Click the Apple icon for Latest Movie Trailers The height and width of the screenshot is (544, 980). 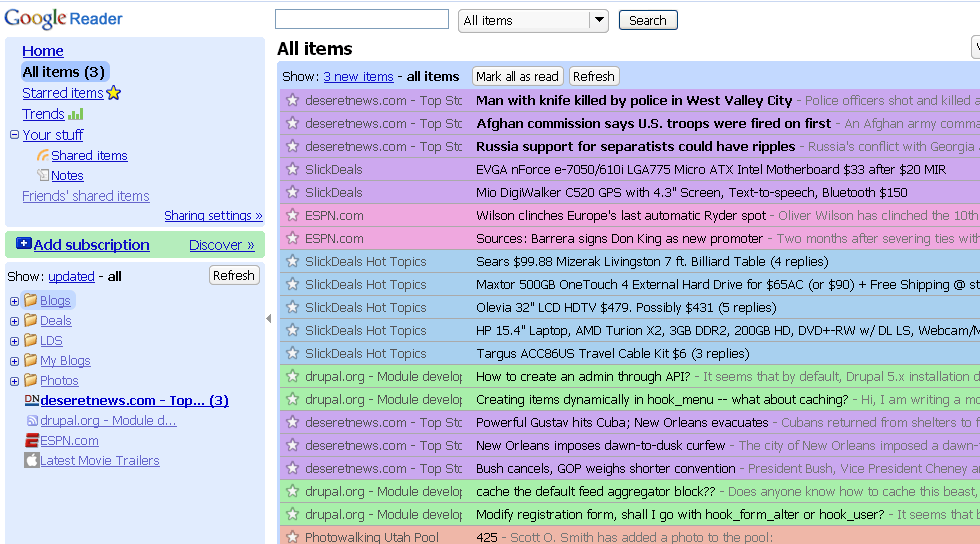(32, 461)
